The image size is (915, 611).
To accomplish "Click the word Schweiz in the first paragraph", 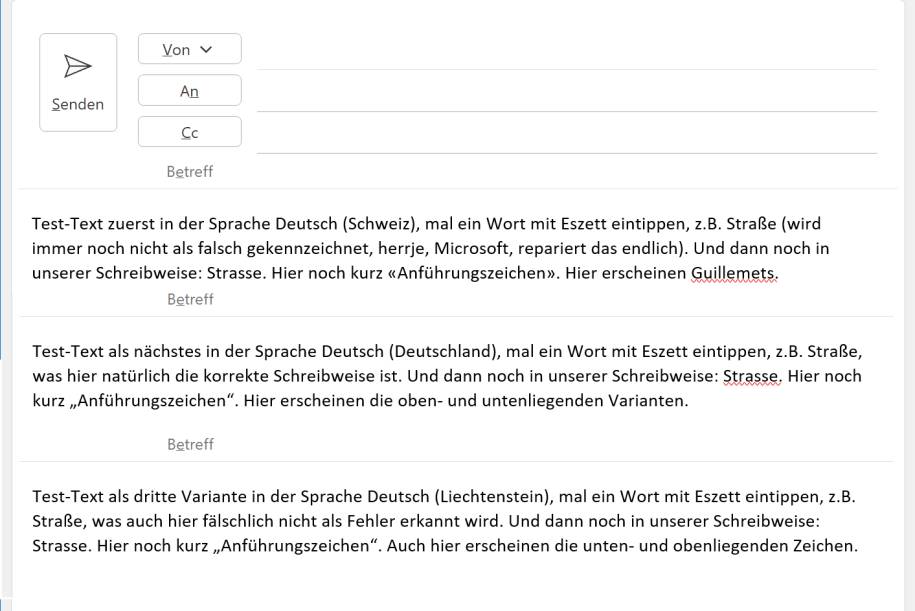I will (377, 224).
